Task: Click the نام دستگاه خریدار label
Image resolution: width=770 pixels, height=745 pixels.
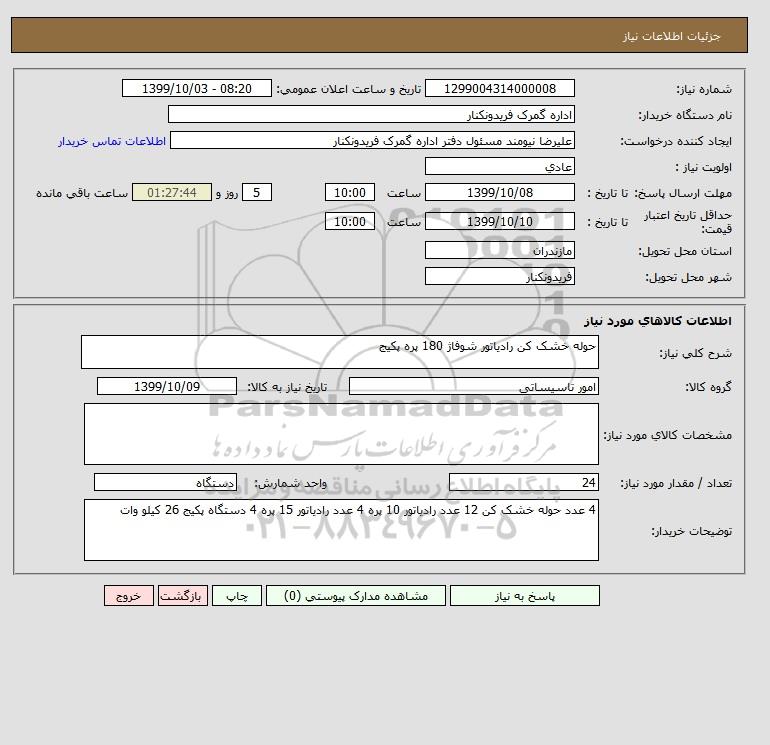Action: tap(685, 115)
